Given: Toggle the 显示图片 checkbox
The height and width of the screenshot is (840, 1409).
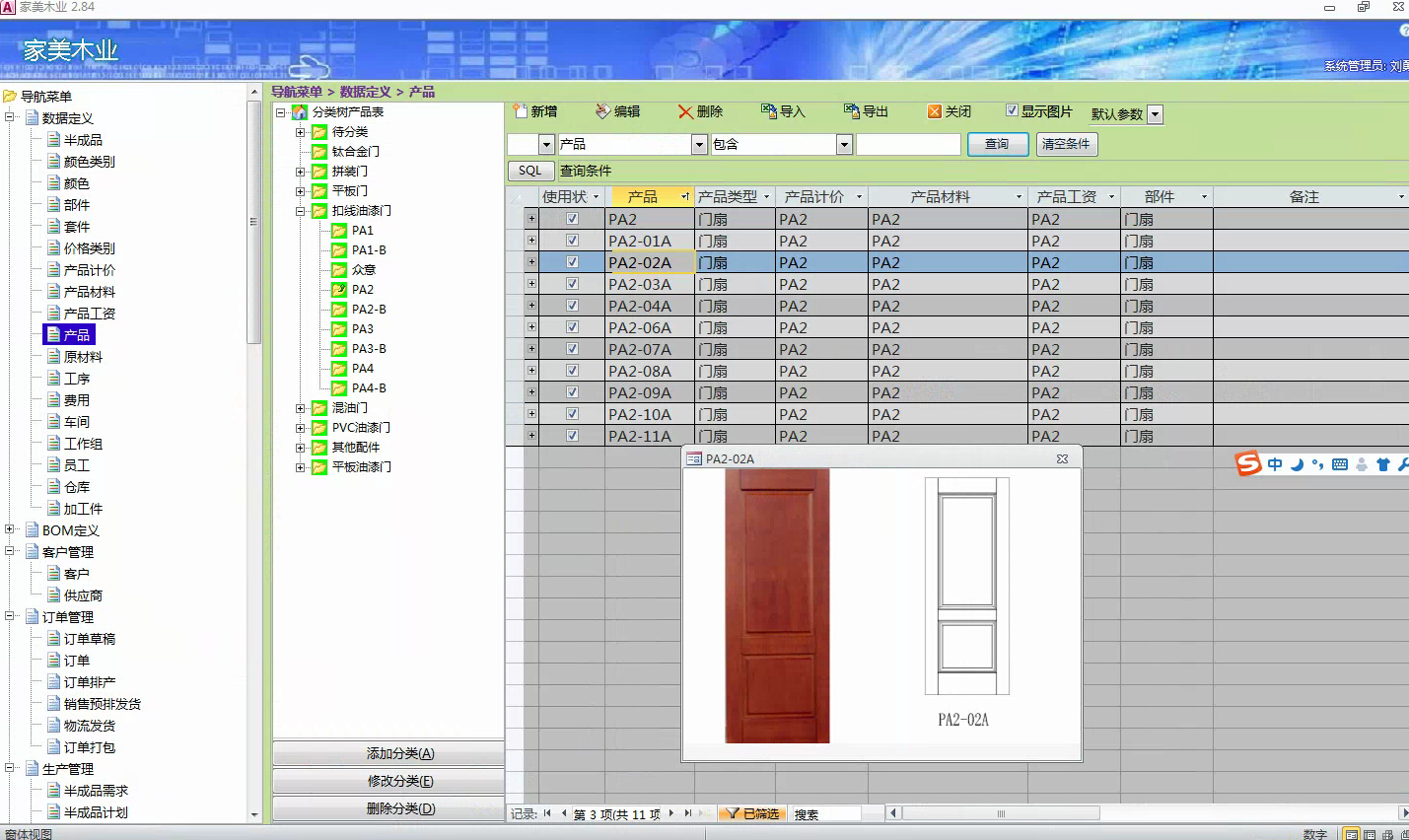Looking at the screenshot, I should (x=1012, y=110).
